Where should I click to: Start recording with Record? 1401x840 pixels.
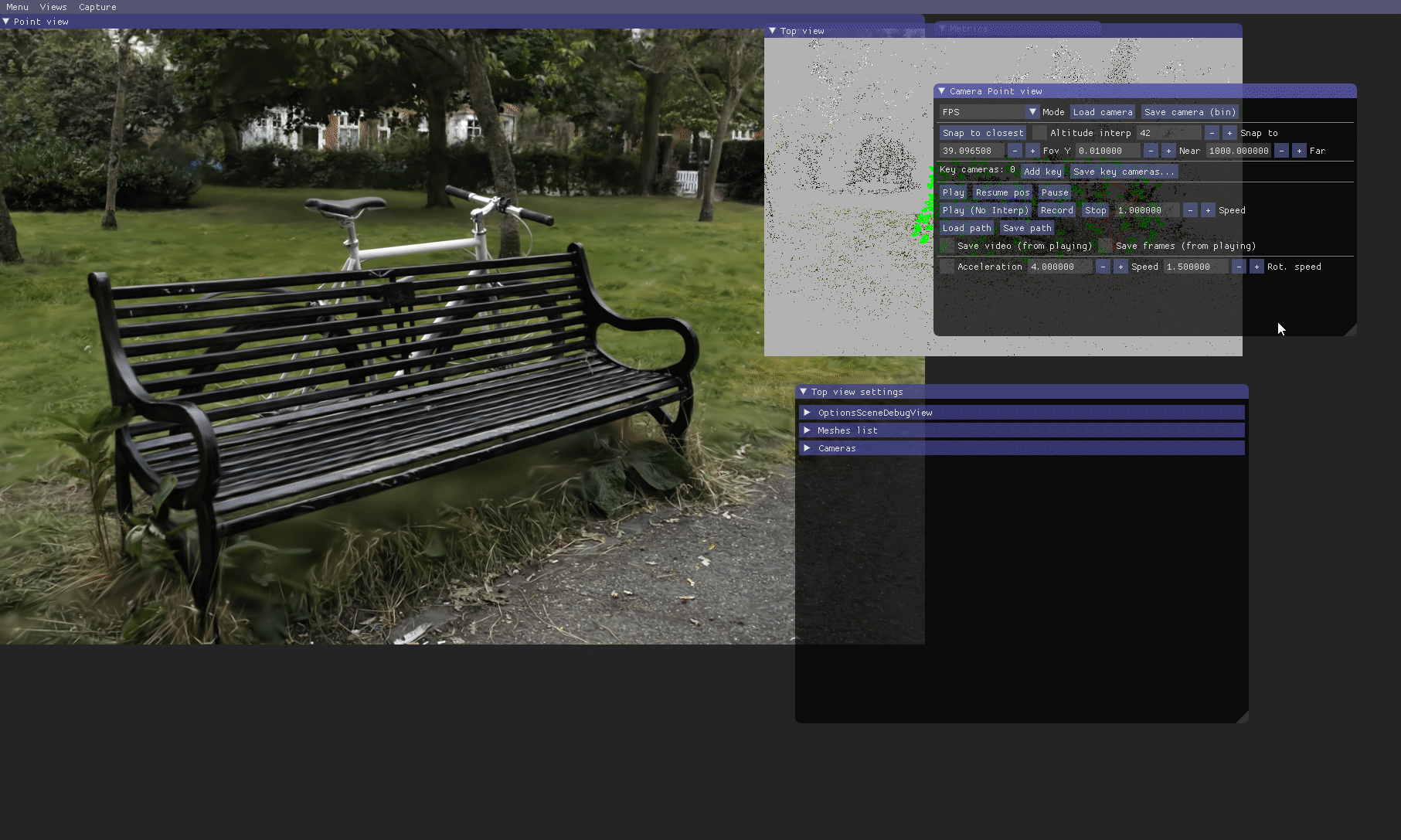(x=1056, y=210)
